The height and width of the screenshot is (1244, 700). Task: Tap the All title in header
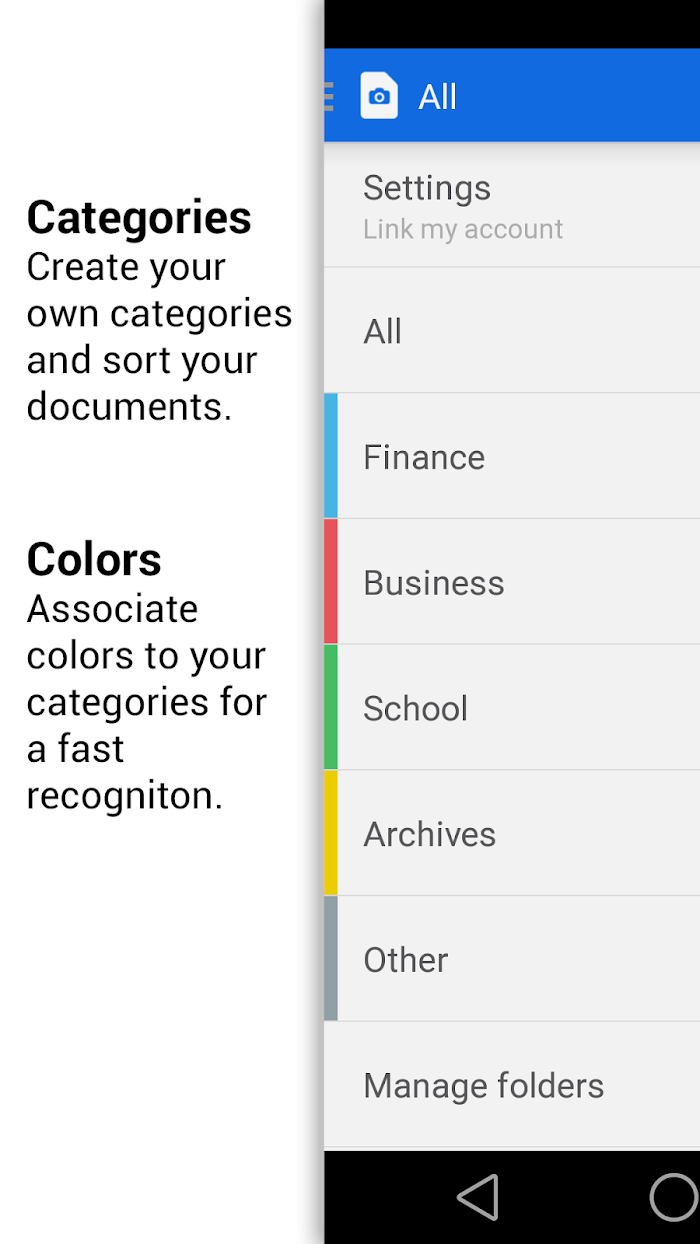pos(437,97)
